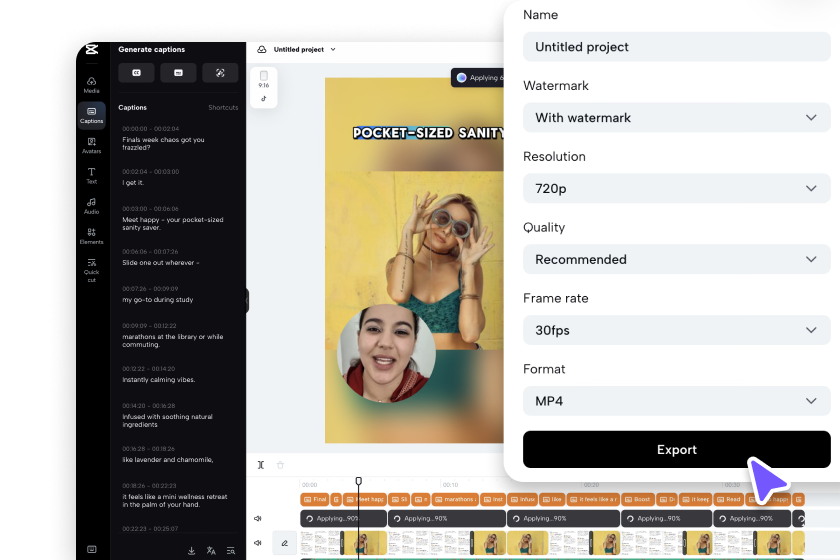Click caption timestamp 00:00:00 - 00:02:04
The height and width of the screenshot is (560, 840).
(151, 129)
